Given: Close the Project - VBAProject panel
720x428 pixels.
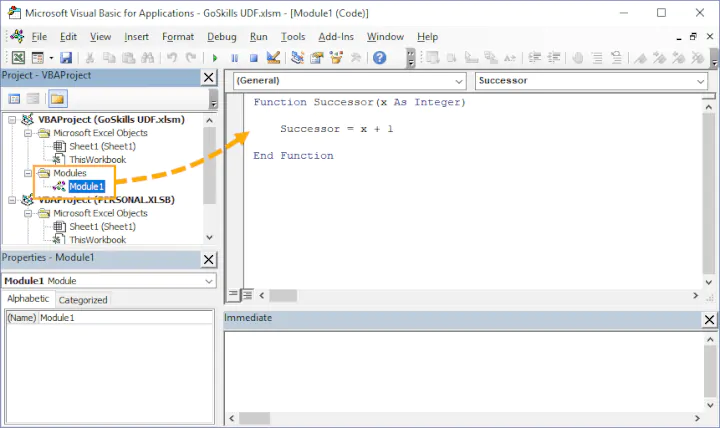Looking at the screenshot, I should coord(209,78).
